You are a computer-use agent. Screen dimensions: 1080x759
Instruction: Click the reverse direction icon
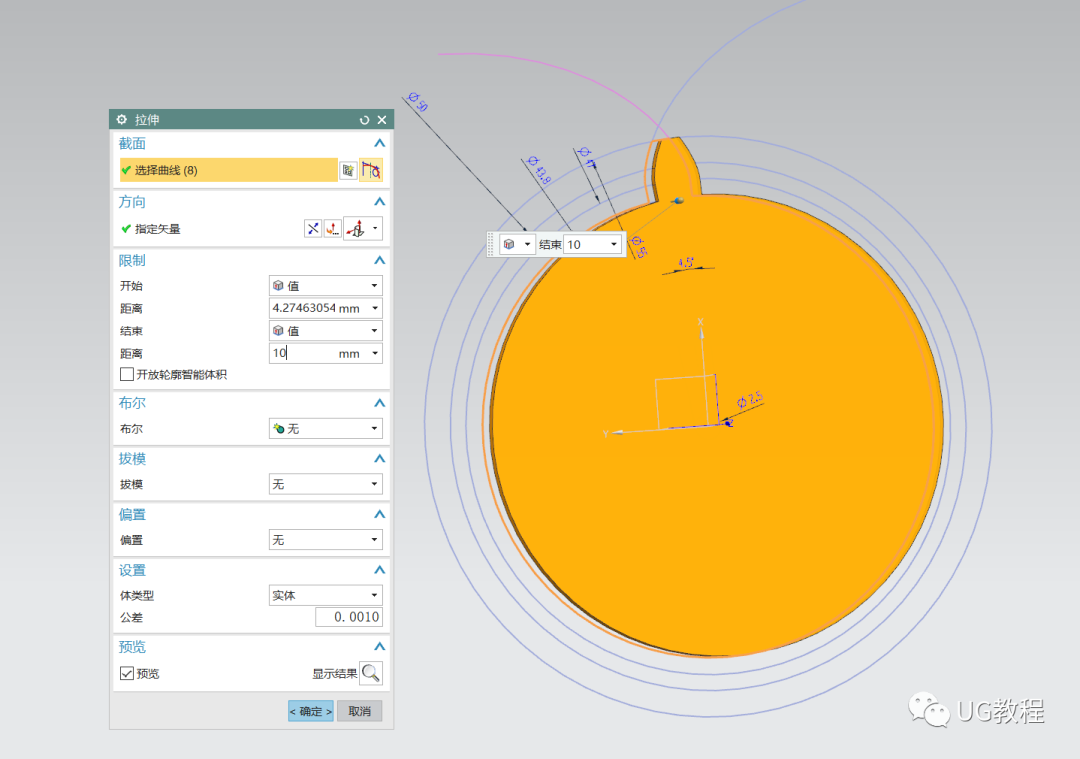tap(313, 229)
